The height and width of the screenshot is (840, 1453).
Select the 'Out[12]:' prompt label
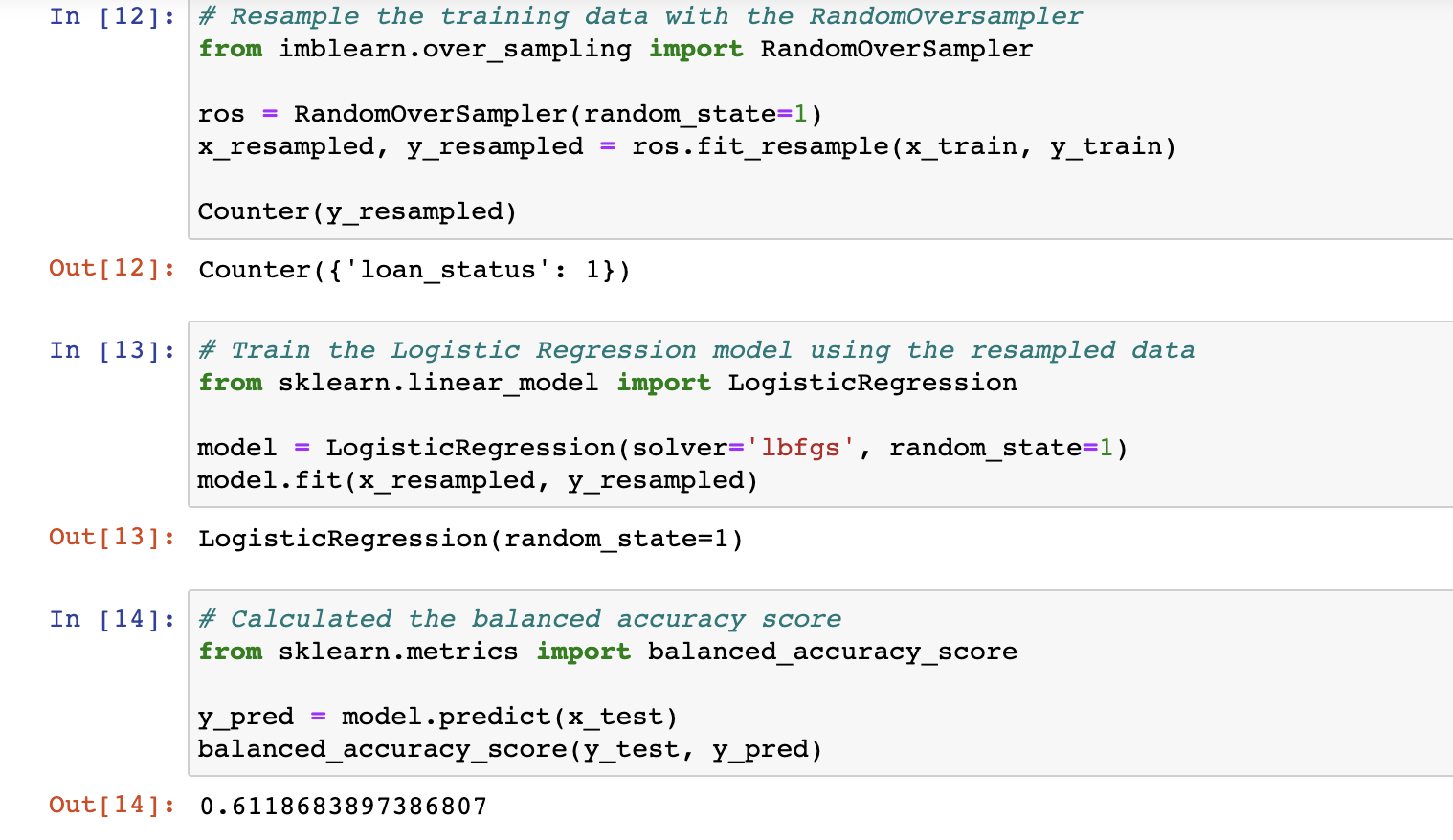(x=113, y=268)
